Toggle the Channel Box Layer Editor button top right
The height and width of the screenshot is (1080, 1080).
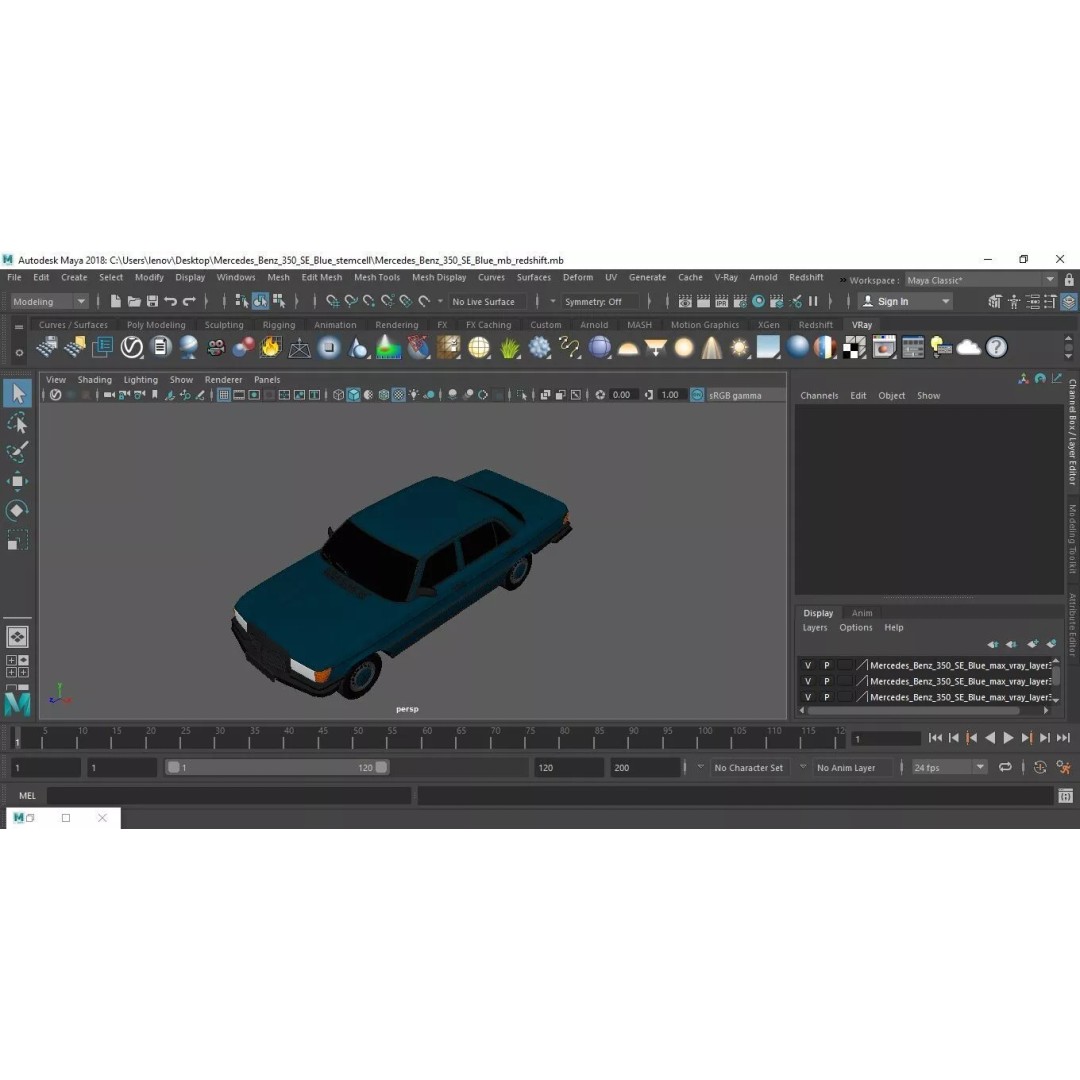1068,301
